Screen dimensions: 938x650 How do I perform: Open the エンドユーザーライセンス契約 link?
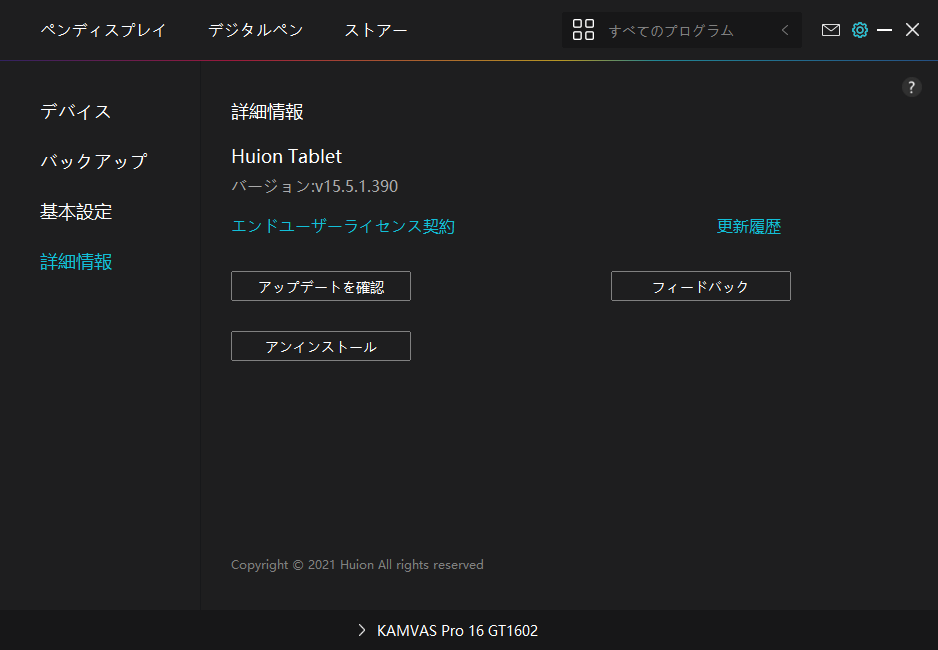pyautogui.click(x=343, y=226)
